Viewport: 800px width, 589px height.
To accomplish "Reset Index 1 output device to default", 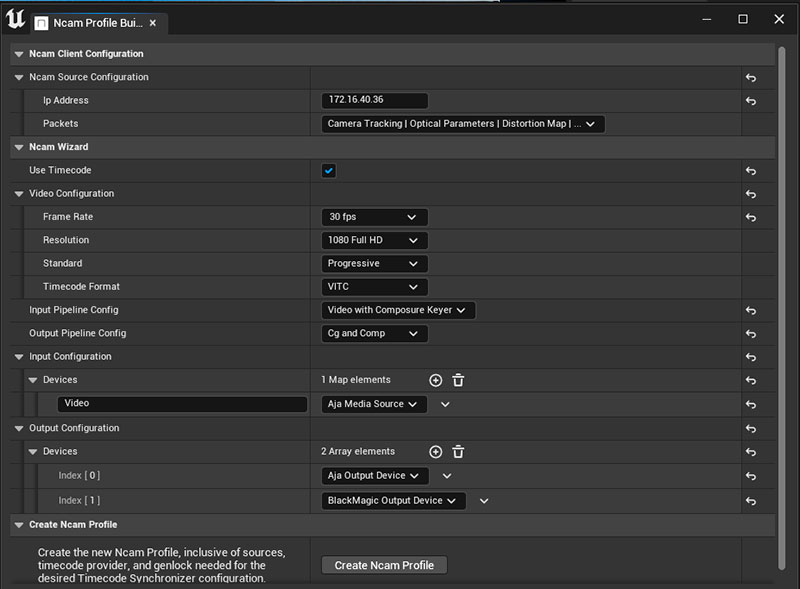I will click(751, 501).
